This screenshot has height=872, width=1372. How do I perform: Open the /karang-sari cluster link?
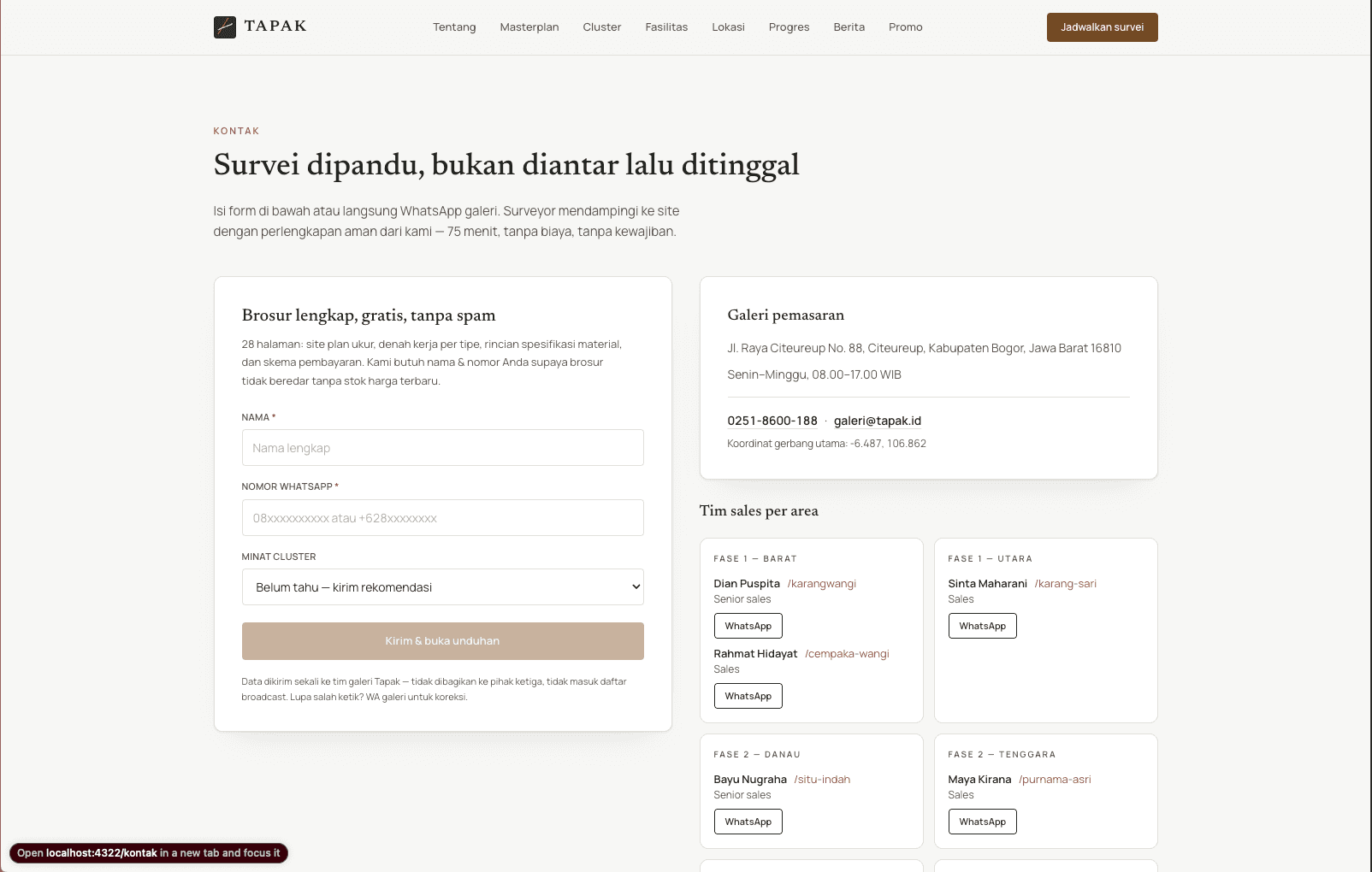tap(1066, 584)
